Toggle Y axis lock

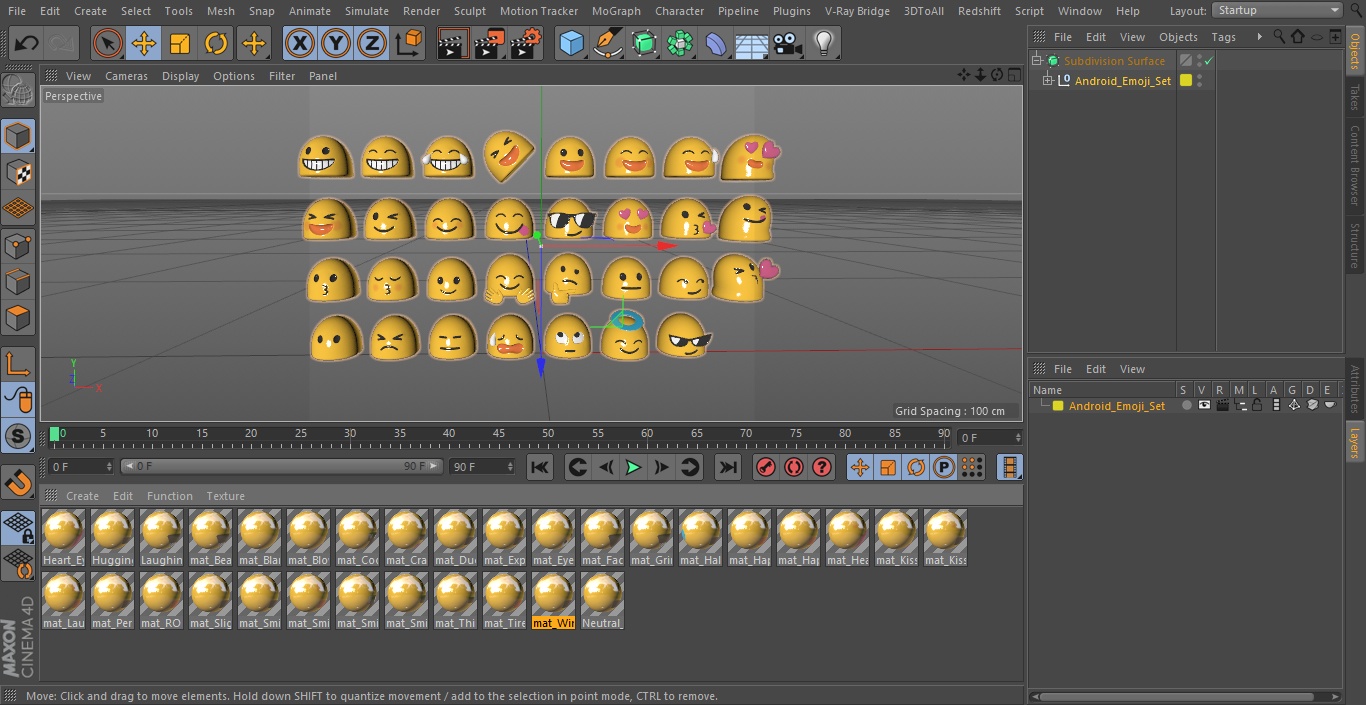click(x=336, y=44)
